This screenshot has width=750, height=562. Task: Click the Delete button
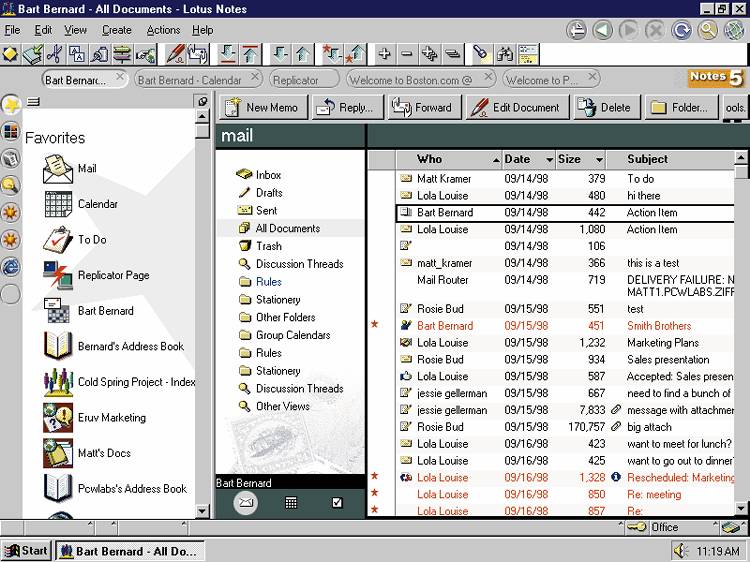click(606, 108)
